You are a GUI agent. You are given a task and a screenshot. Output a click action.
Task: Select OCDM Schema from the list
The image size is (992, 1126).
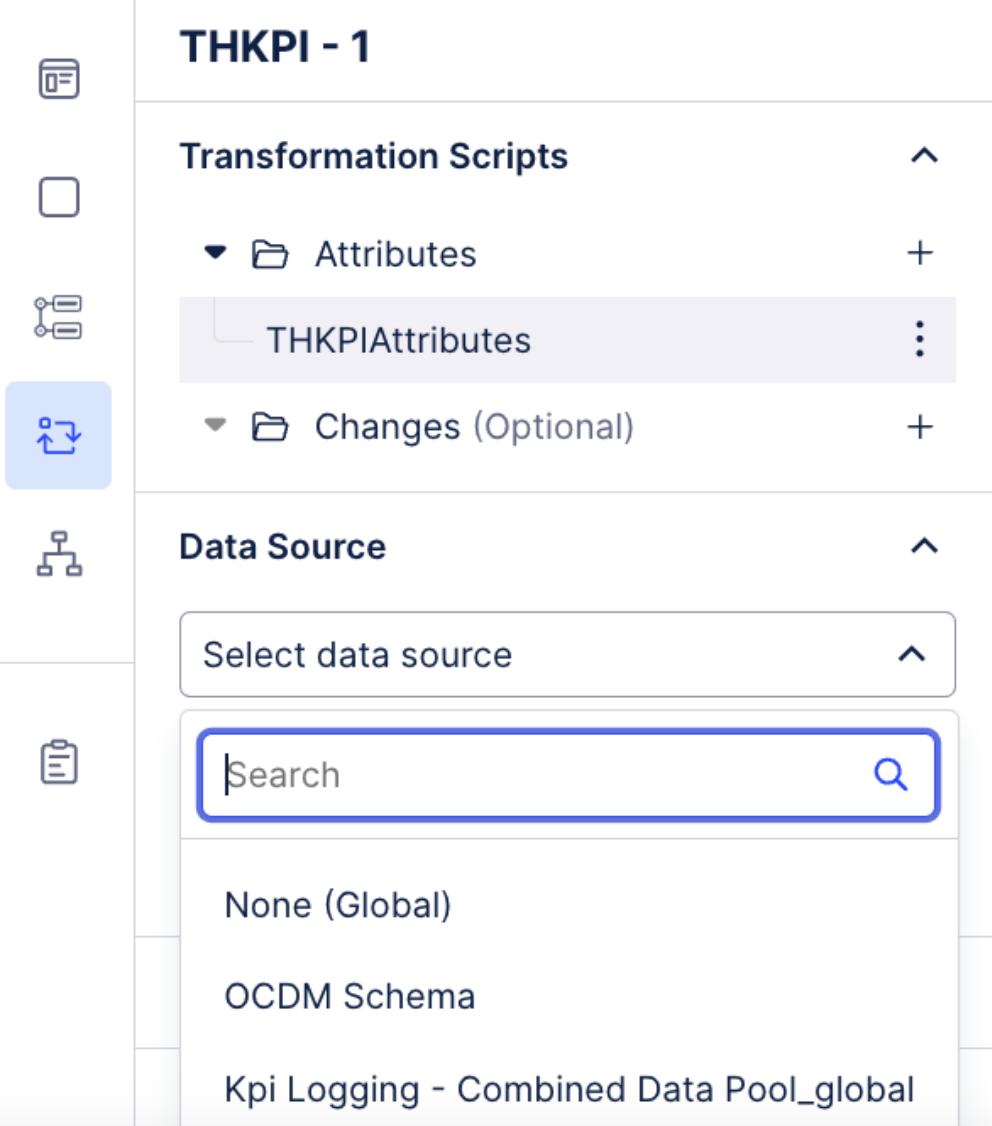point(350,996)
